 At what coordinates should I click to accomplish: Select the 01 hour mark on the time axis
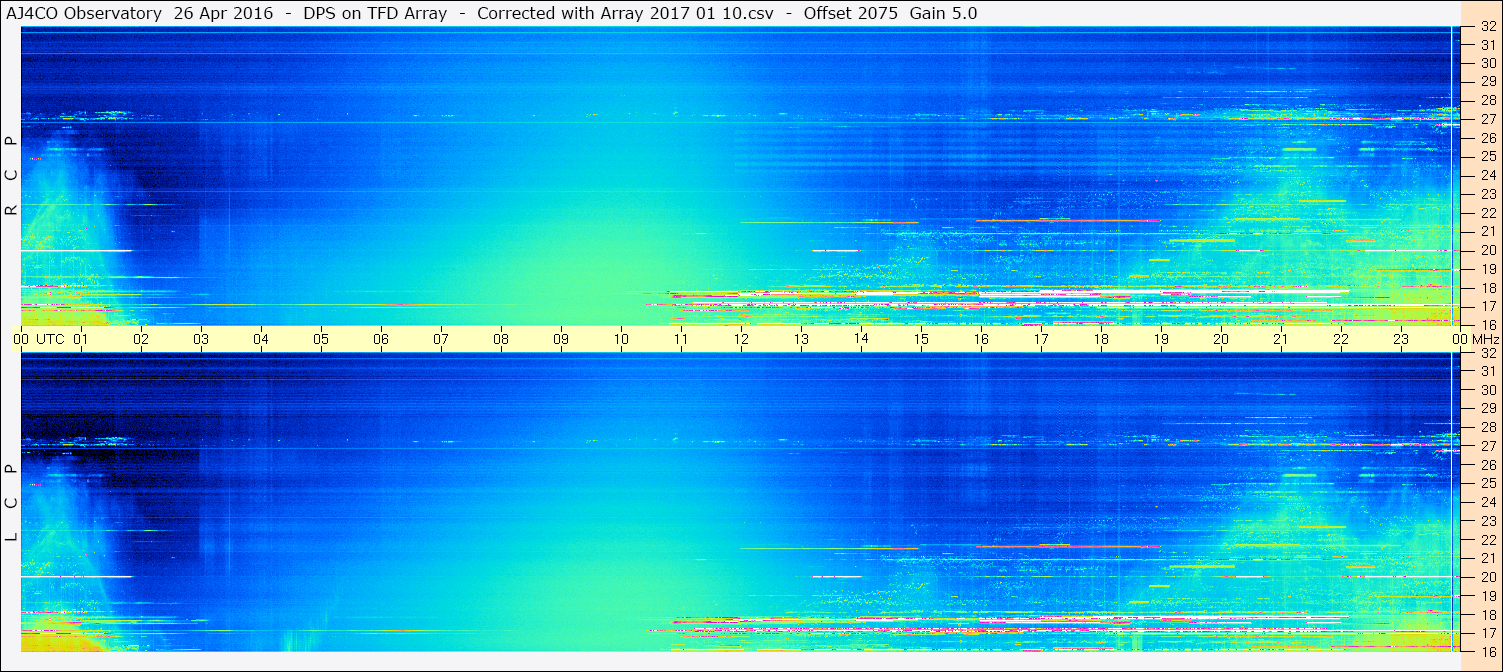[81, 339]
